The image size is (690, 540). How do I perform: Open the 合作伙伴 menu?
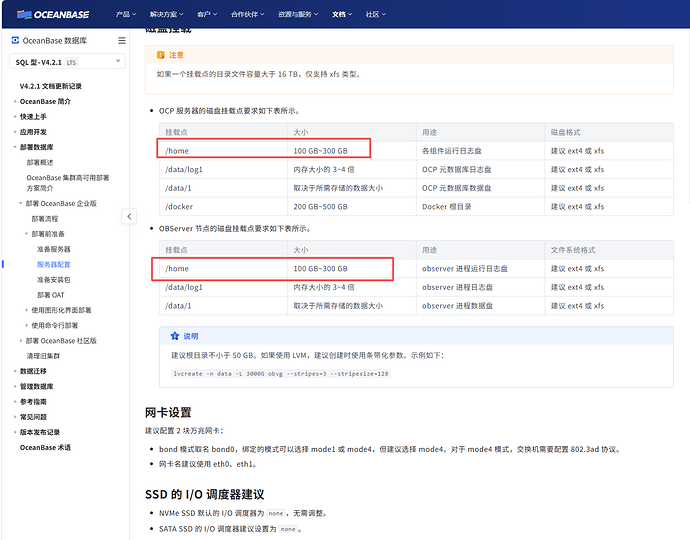248,15
